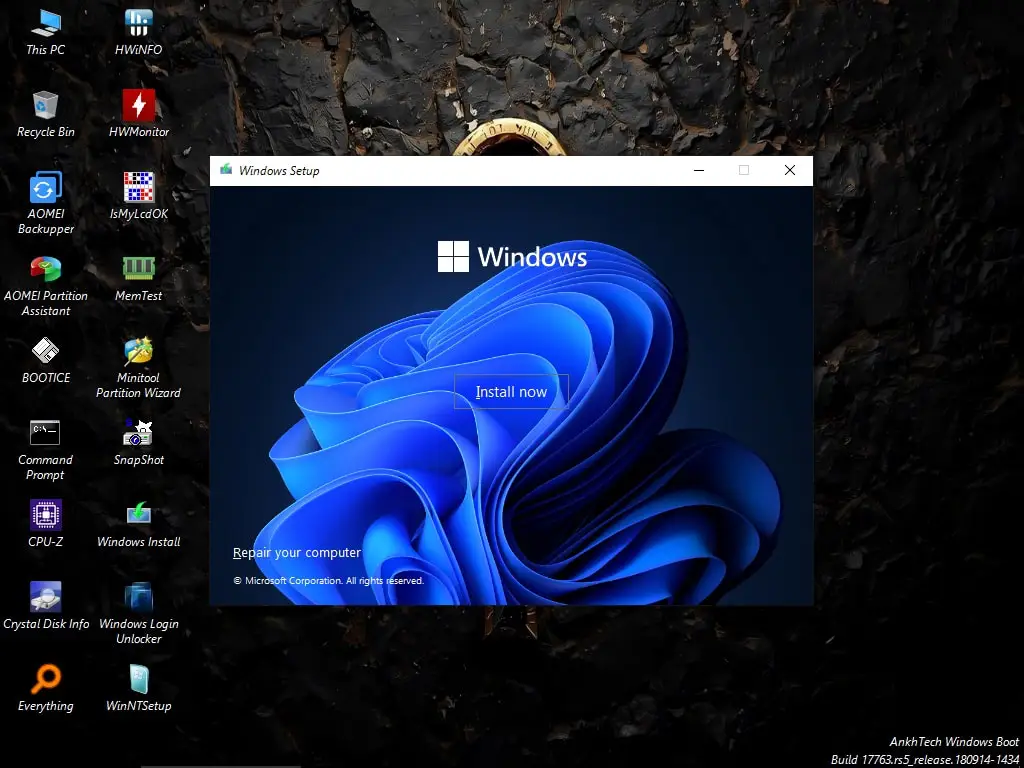This screenshot has height=768, width=1024.
Task: Open Crystal Disk Info
Action: tap(44, 595)
